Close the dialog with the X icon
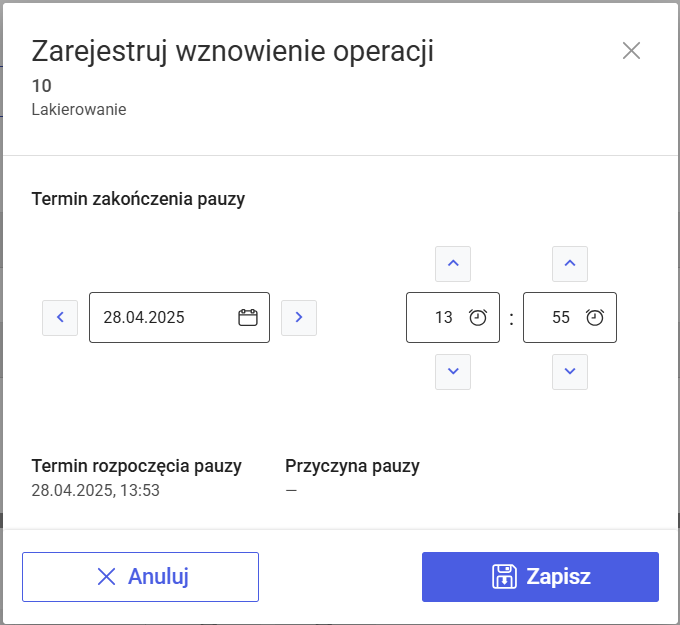This screenshot has width=680, height=625. tap(631, 51)
